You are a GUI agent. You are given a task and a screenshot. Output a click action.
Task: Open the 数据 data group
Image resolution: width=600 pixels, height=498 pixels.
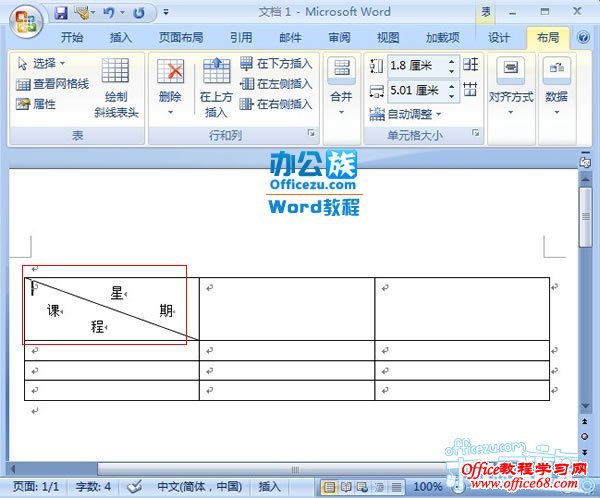[x=557, y=86]
